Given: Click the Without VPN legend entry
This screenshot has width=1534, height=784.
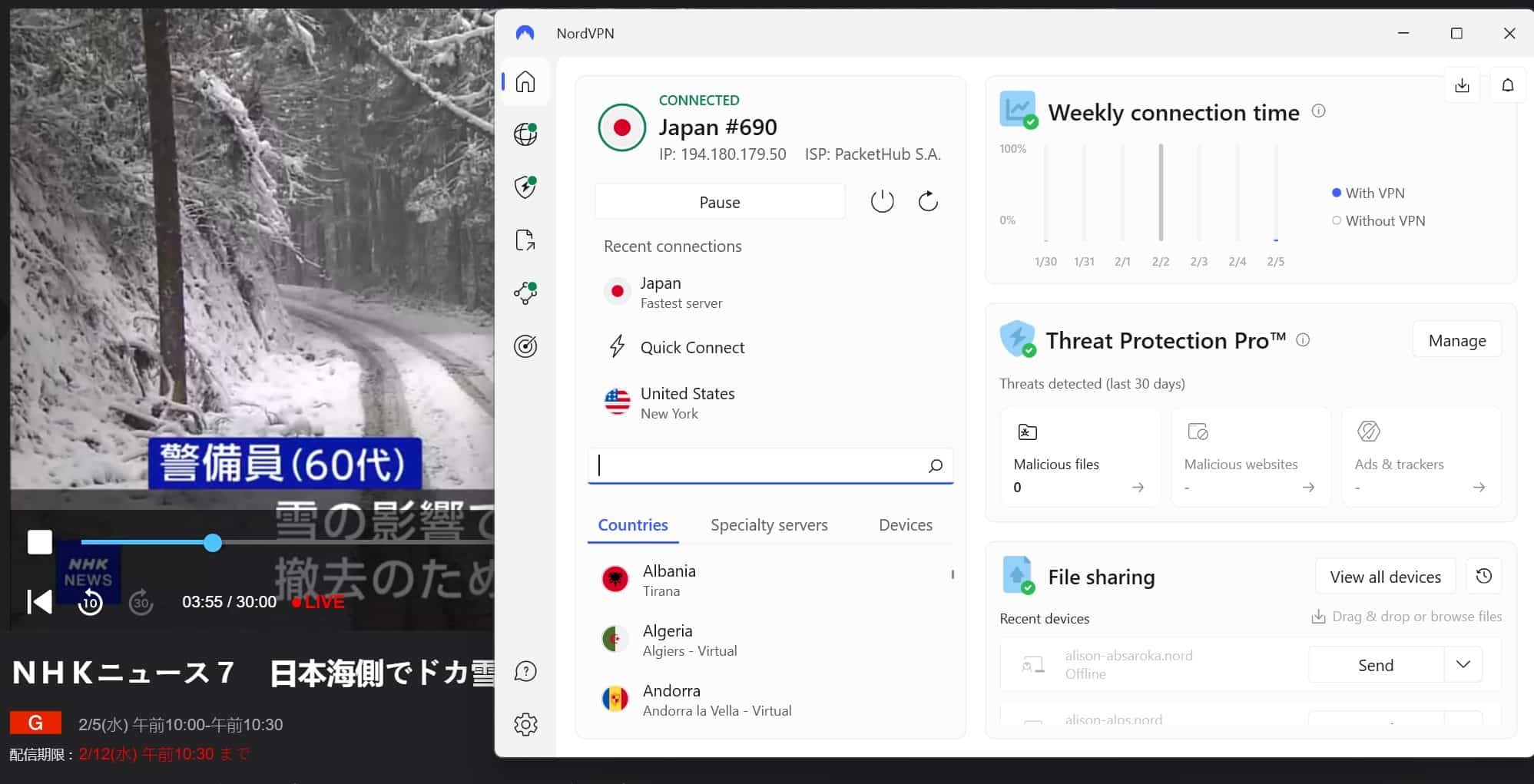Looking at the screenshot, I should tap(1379, 220).
